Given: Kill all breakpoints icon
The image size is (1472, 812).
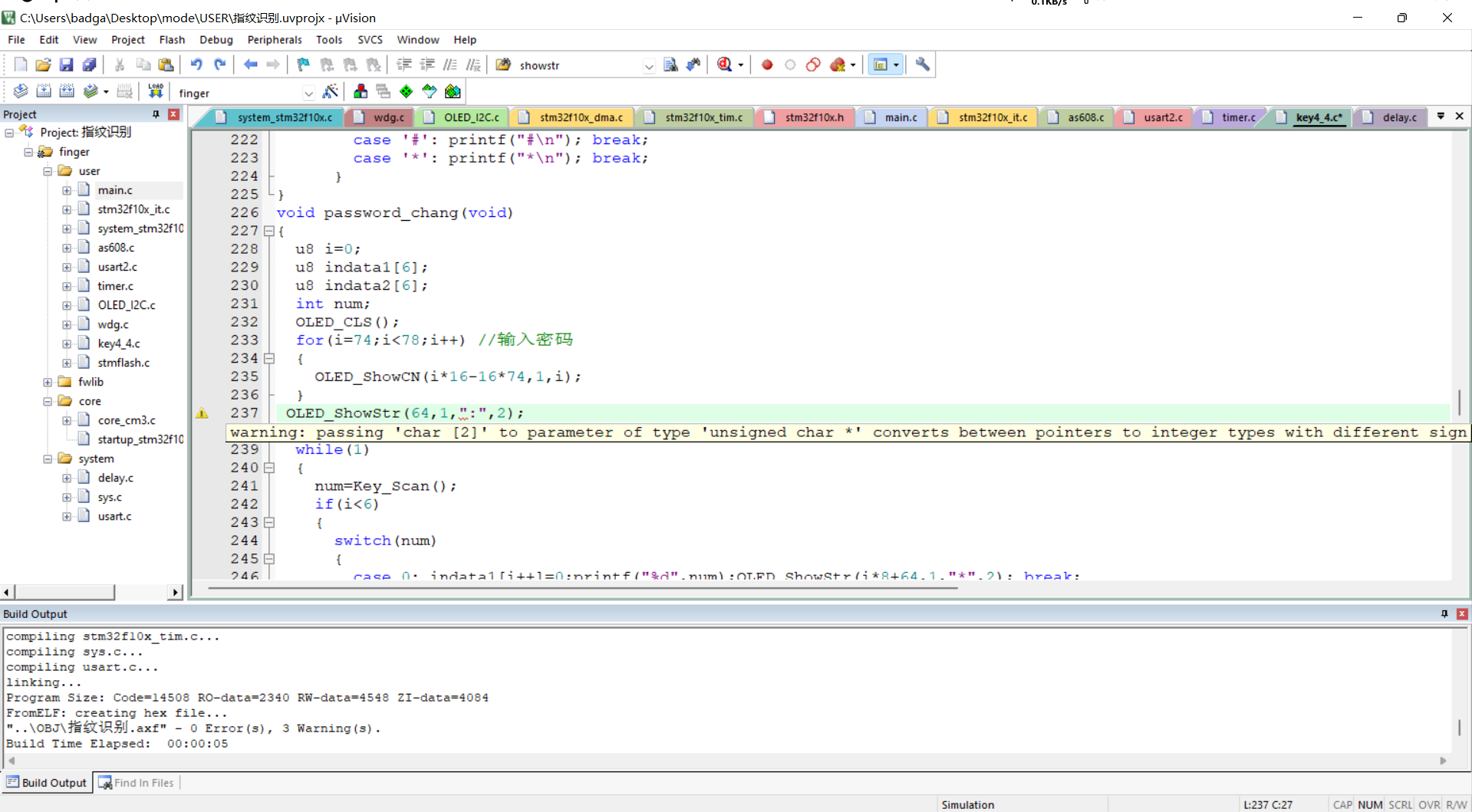Looking at the screenshot, I should [x=838, y=65].
